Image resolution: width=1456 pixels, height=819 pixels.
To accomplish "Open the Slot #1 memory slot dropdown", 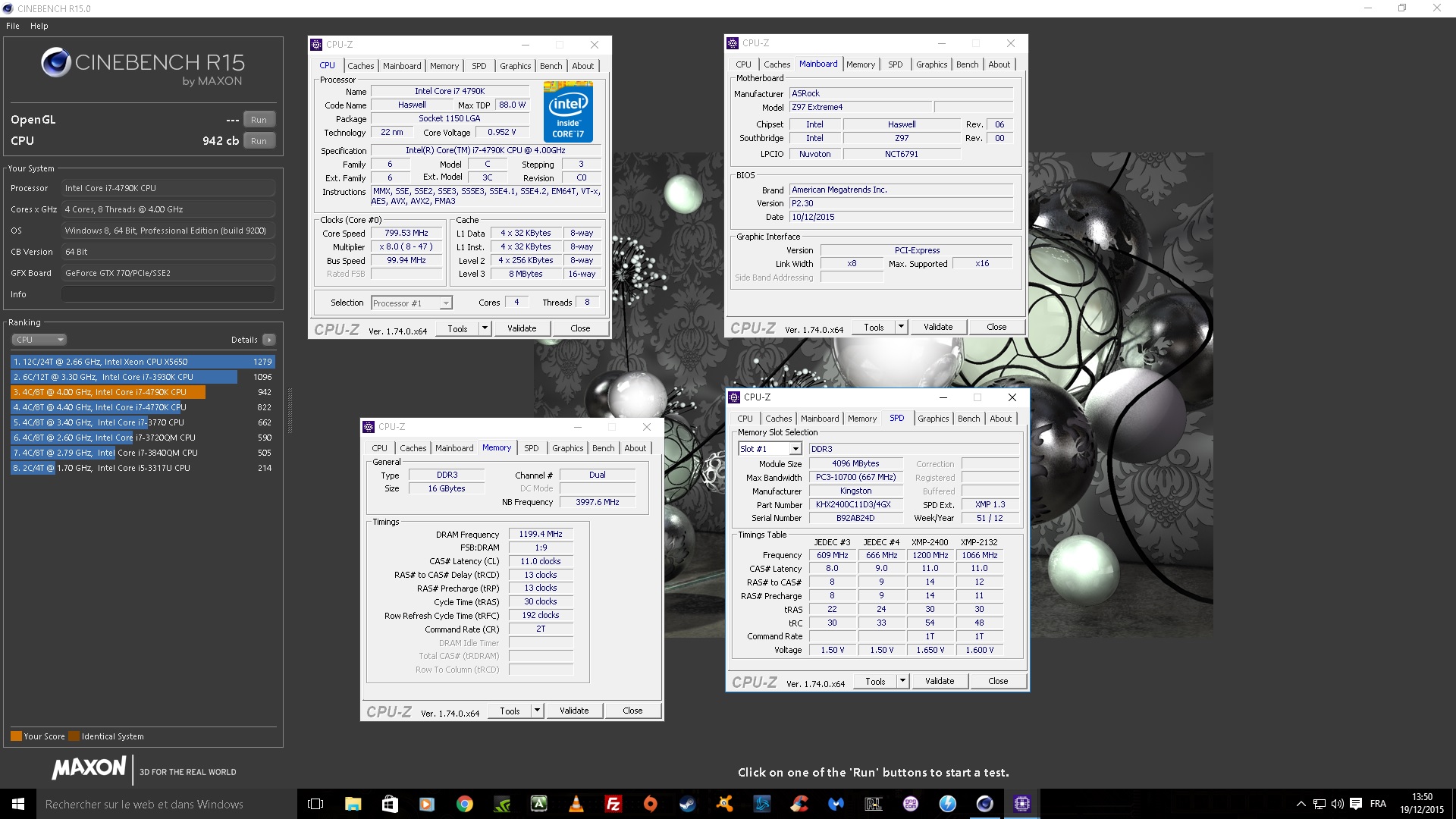I will point(770,449).
